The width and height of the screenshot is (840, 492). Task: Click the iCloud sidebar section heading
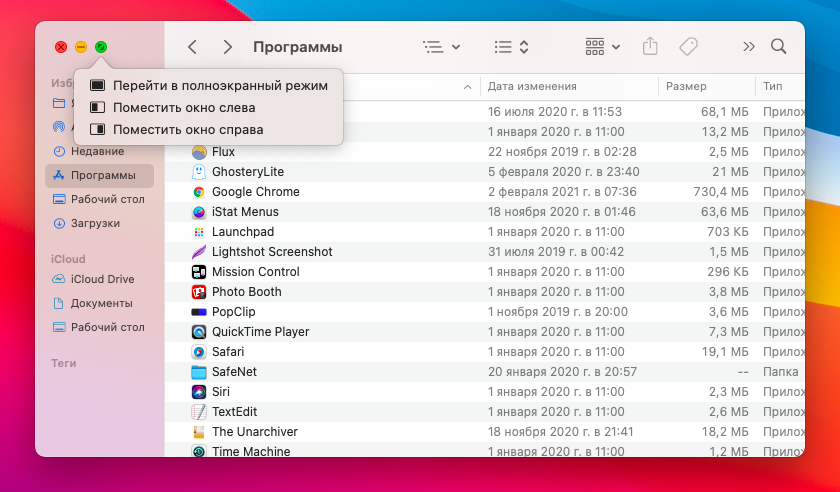(68, 259)
